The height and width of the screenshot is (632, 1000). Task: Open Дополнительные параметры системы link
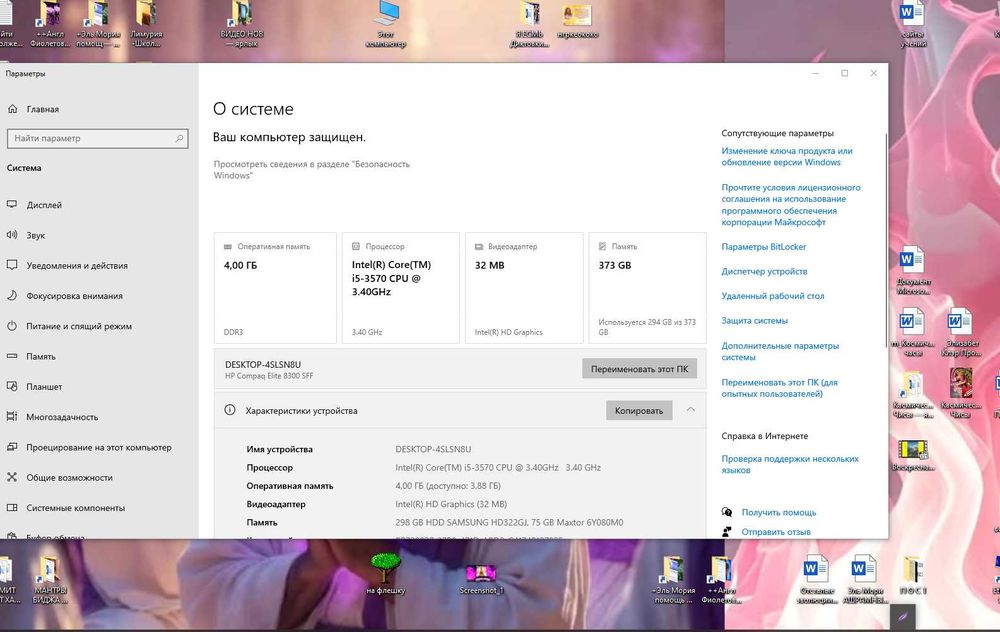[x=779, y=351]
